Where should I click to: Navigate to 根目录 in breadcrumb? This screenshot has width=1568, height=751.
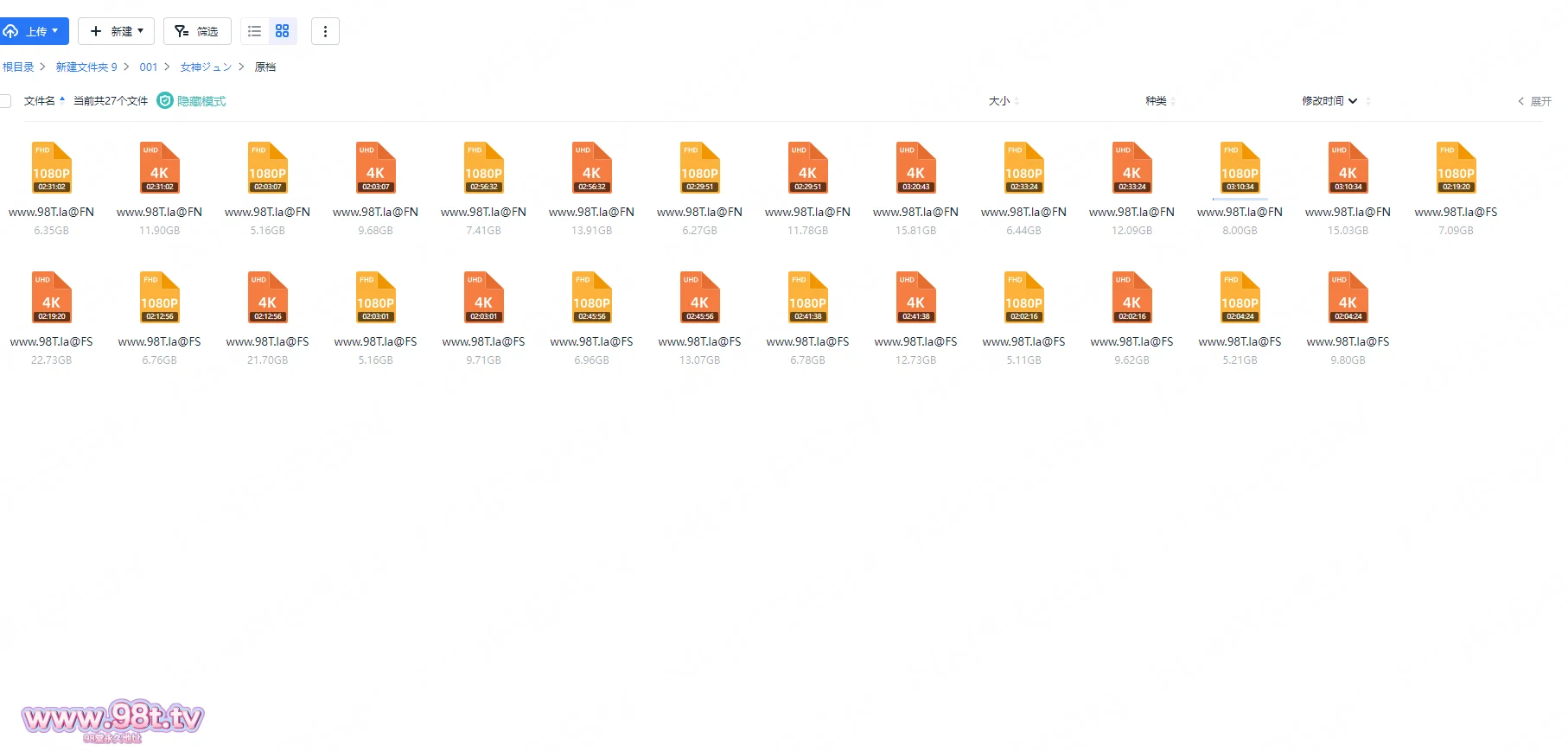pyautogui.click(x=18, y=67)
